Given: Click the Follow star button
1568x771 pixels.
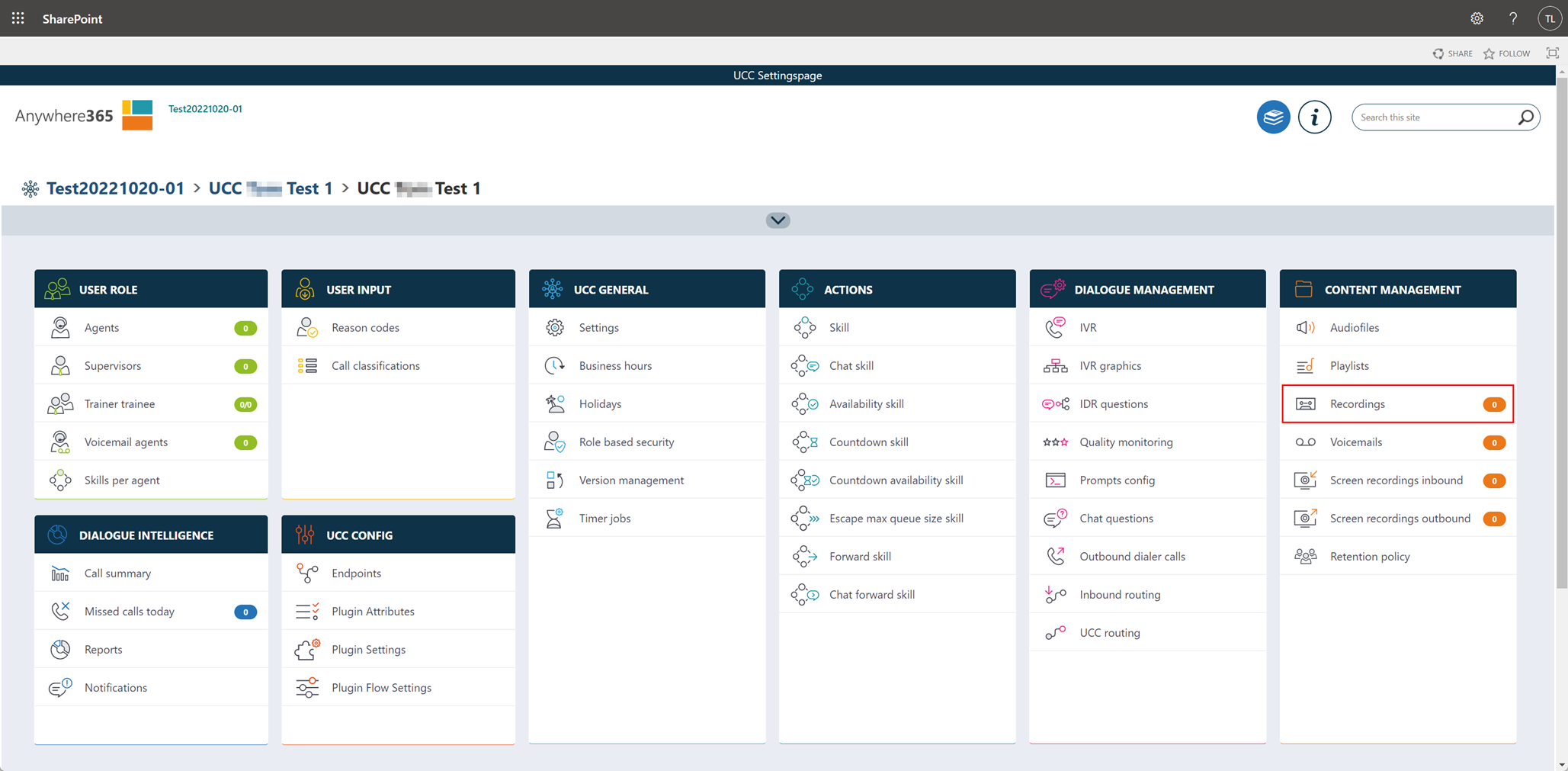Looking at the screenshot, I should pyautogui.click(x=1506, y=53).
